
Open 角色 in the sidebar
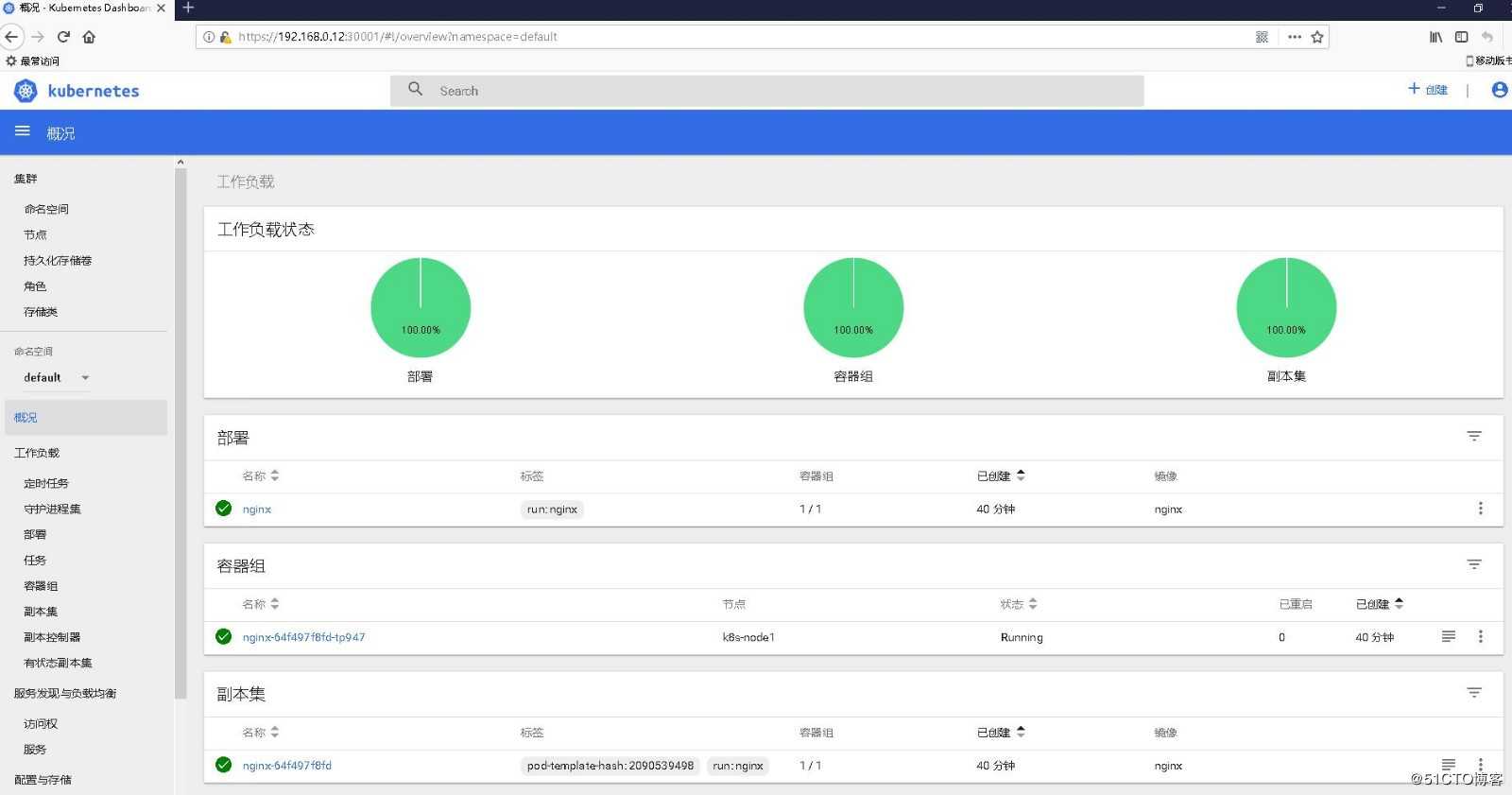(35, 285)
